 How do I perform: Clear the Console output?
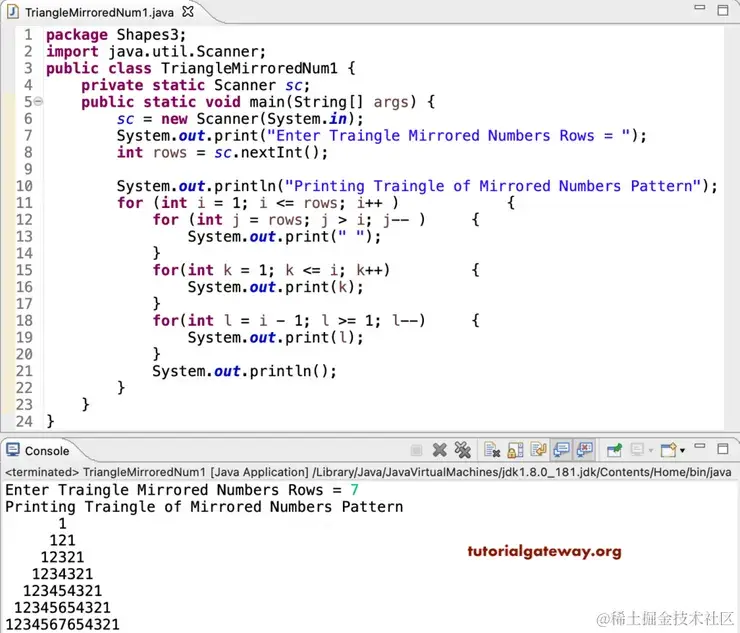click(492, 450)
